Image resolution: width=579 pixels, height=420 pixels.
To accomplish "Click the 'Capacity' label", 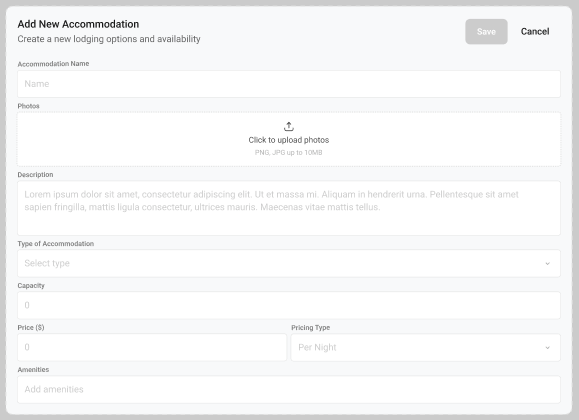I will coord(31,286).
